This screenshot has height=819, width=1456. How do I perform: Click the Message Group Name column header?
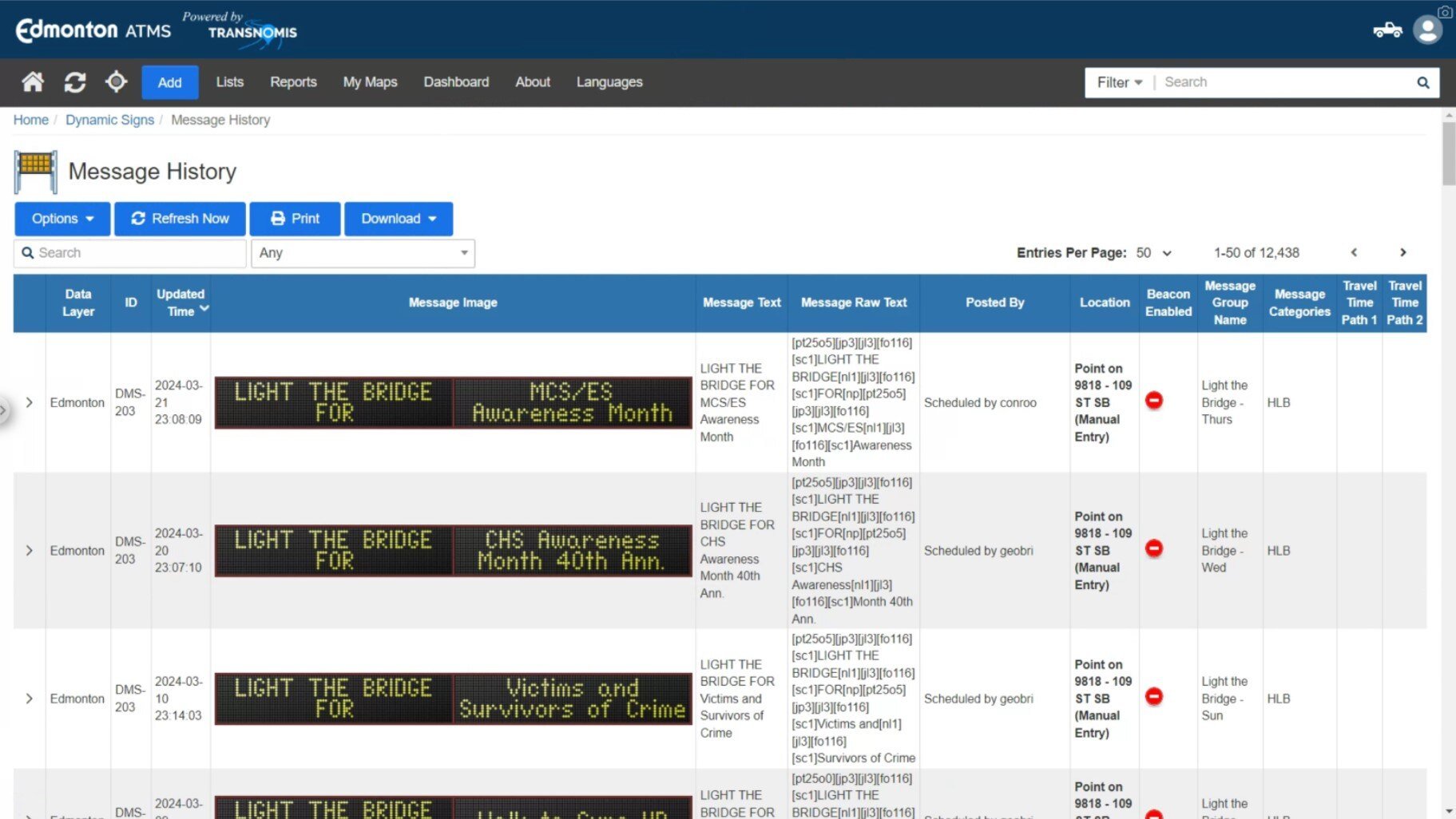pos(1230,303)
